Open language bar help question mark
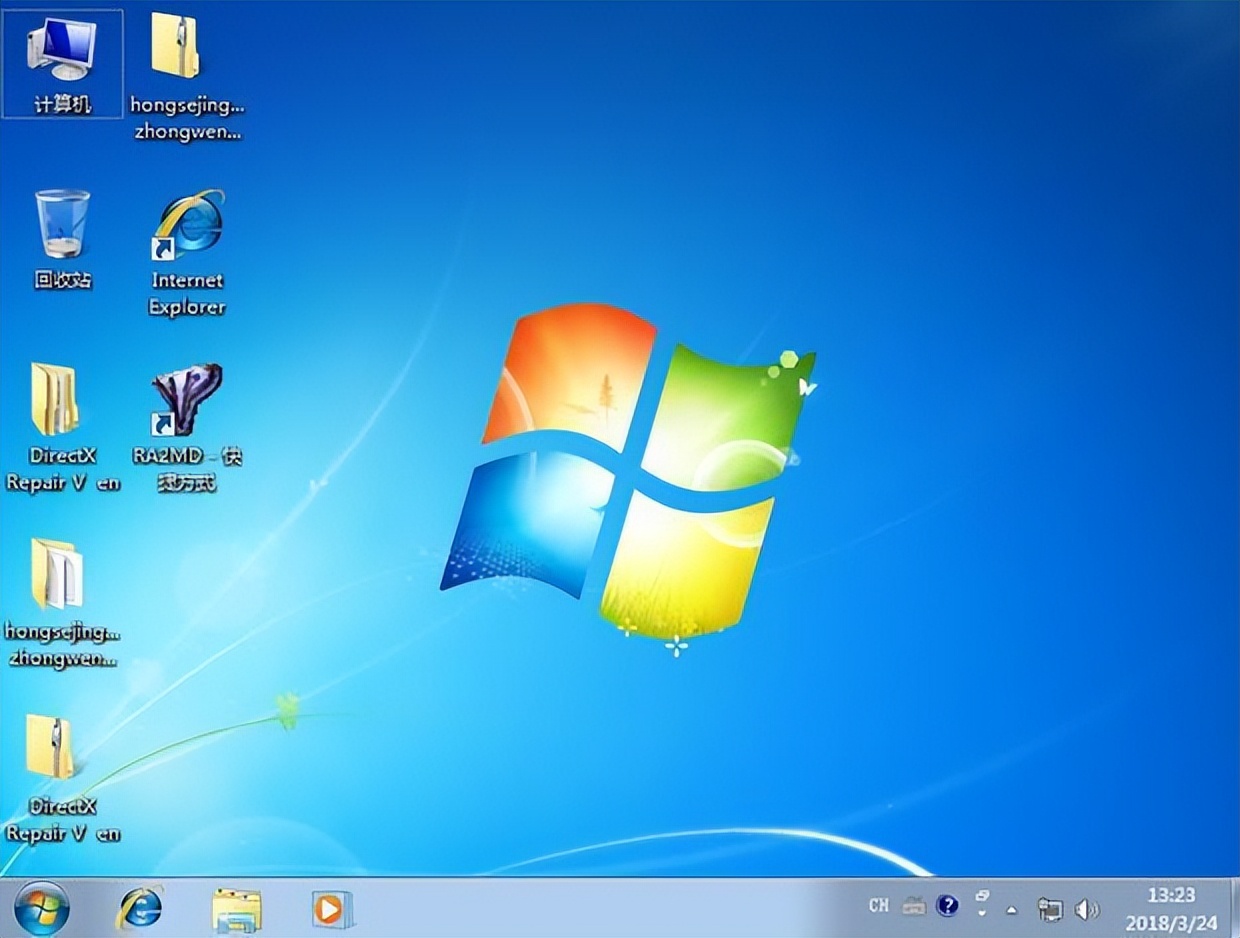The width and height of the screenshot is (1240, 938). click(x=947, y=906)
